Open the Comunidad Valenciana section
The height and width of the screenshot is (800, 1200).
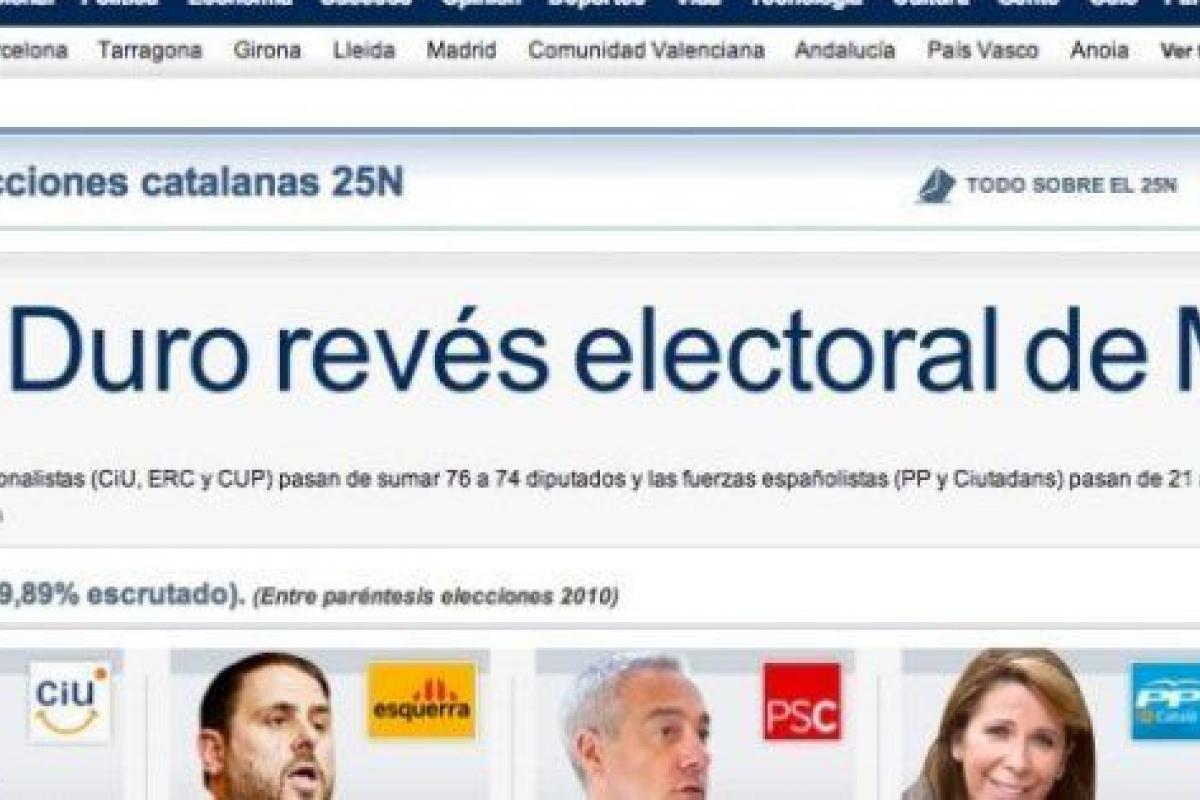click(646, 50)
